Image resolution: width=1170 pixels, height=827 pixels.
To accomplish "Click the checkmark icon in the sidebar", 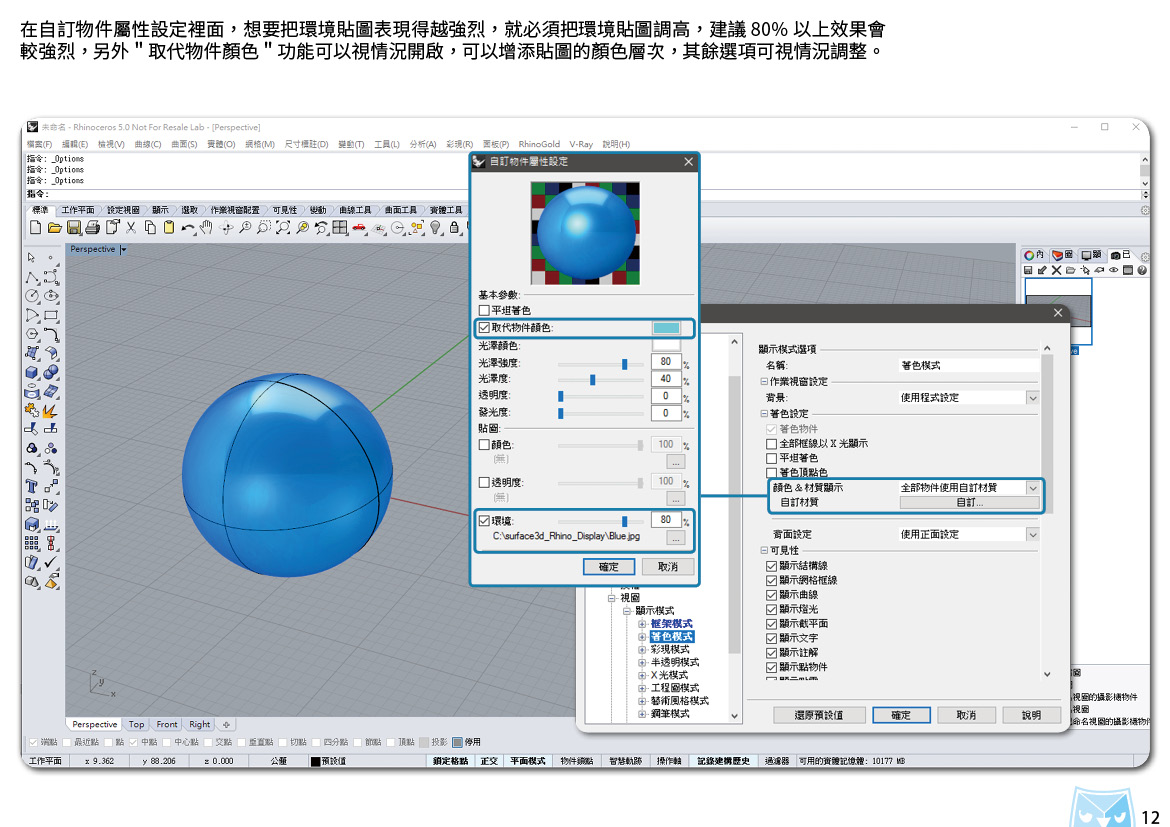I will (x=51, y=562).
